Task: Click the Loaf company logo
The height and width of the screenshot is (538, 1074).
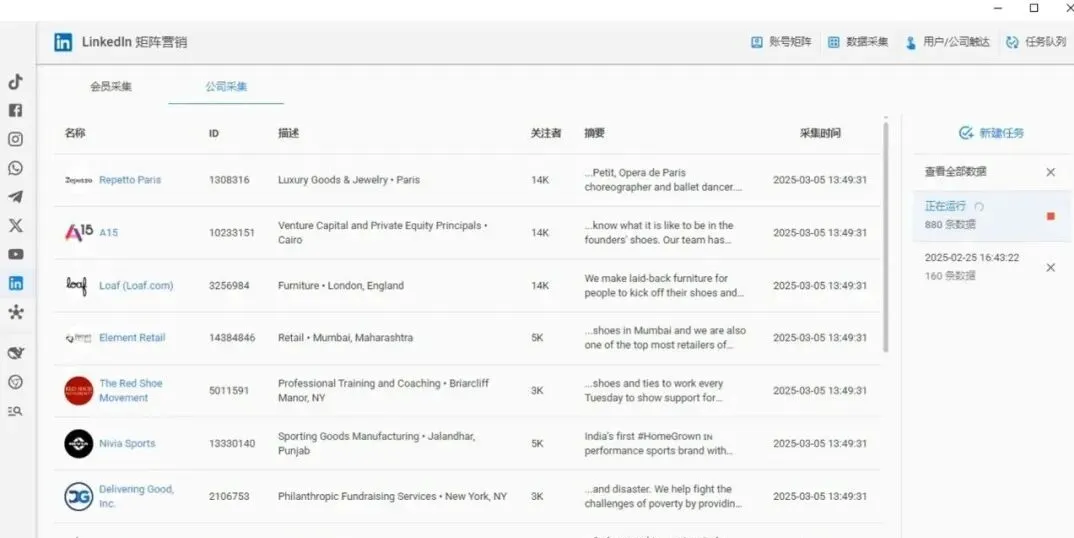Action: [76, 286]
